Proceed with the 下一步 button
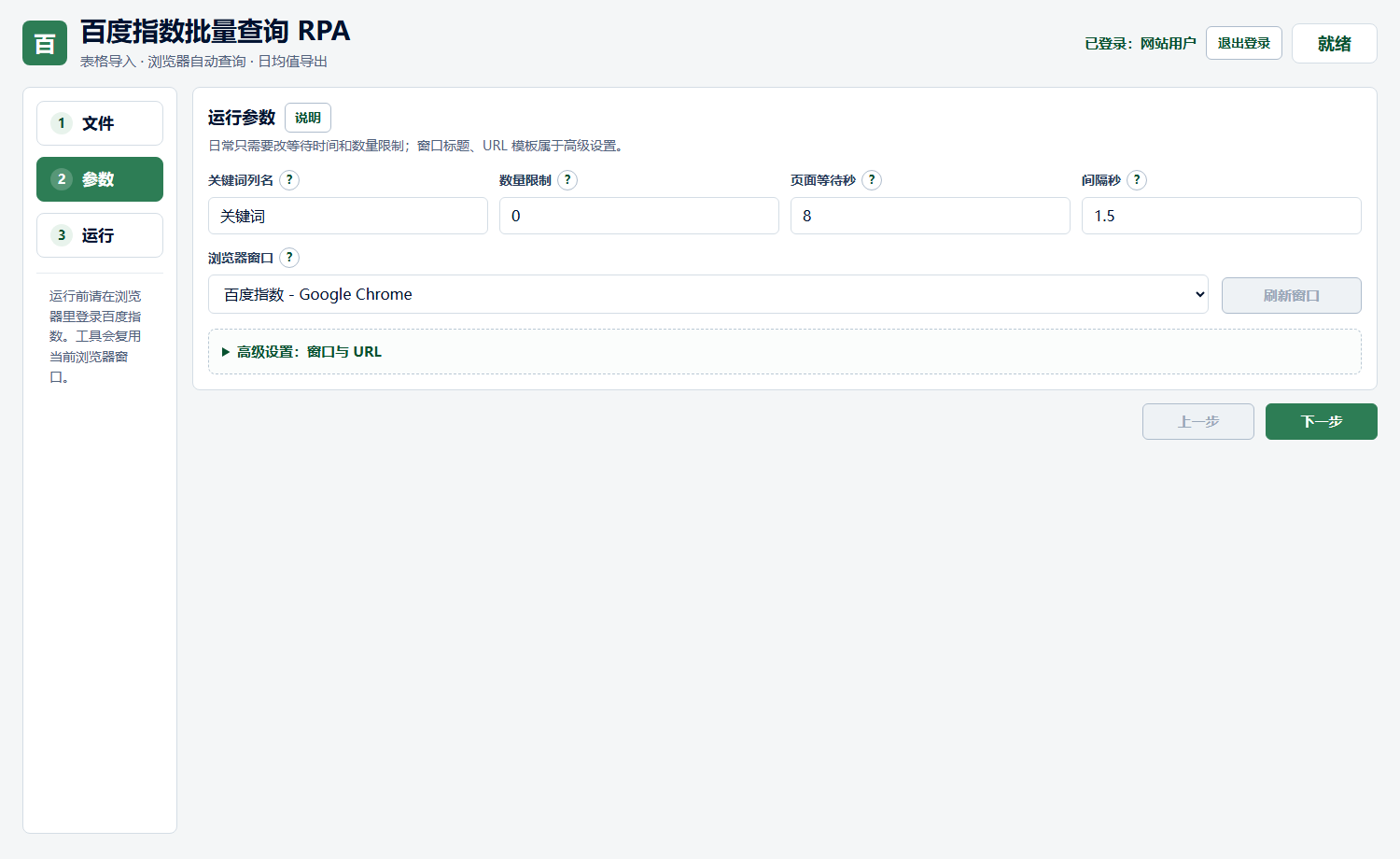 coord(1322,421)
